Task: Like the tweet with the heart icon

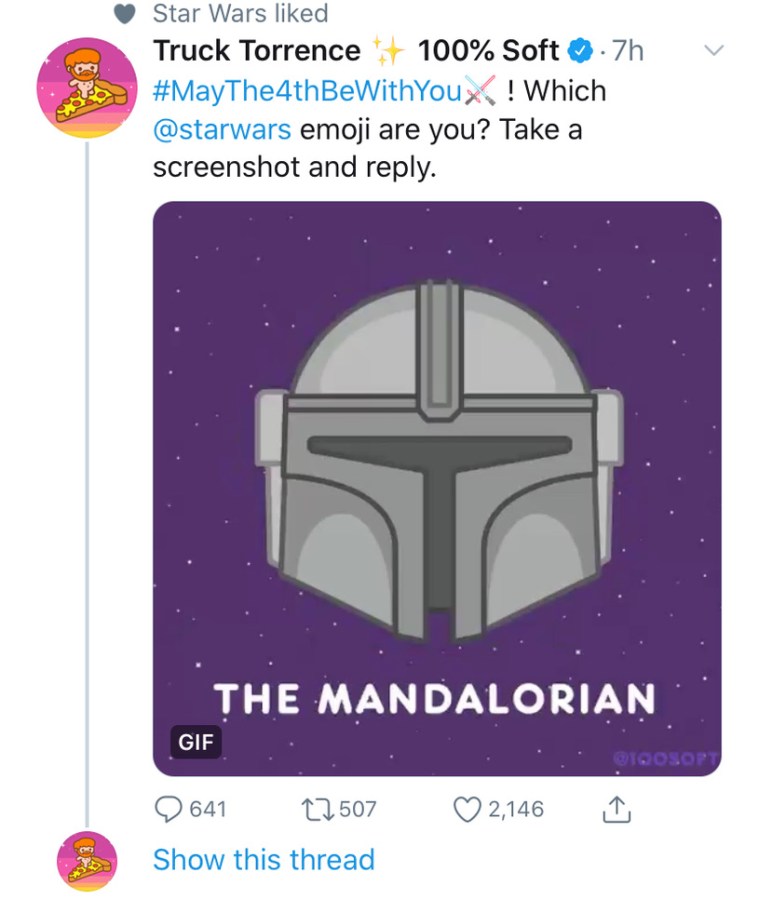Action: click(469, 808)
